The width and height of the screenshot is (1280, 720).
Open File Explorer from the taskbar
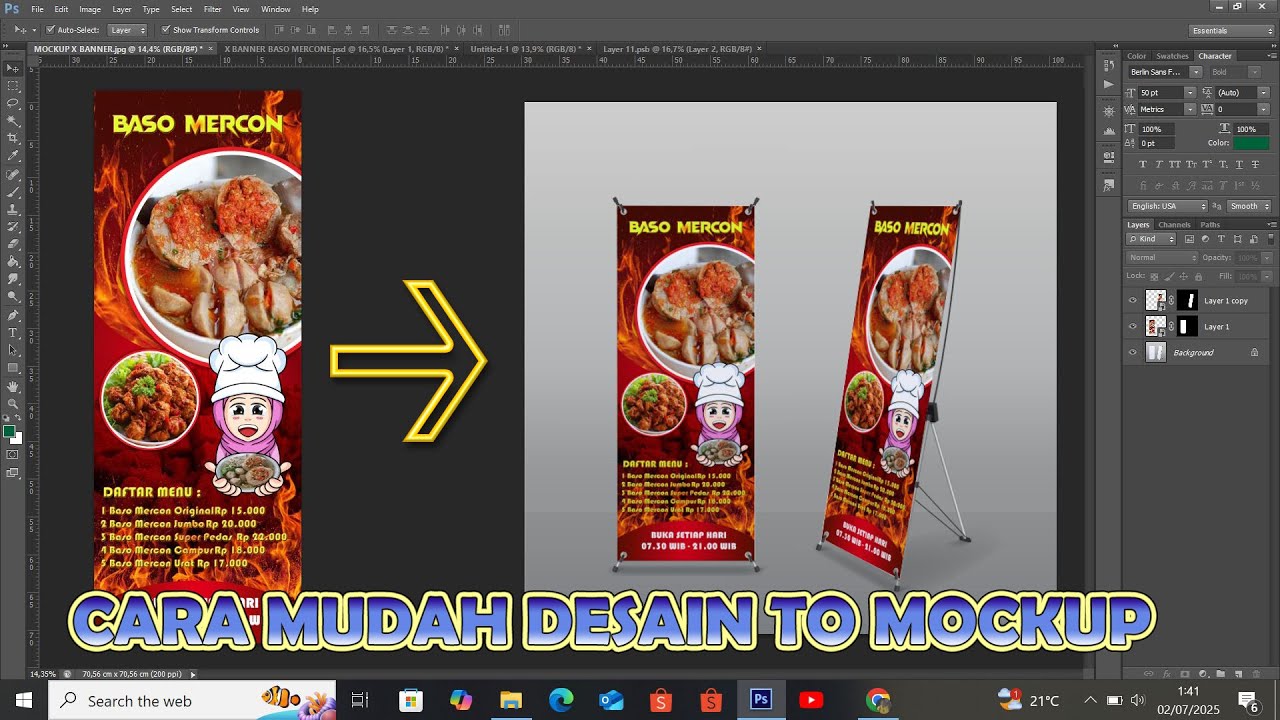(x=511, y=700)
